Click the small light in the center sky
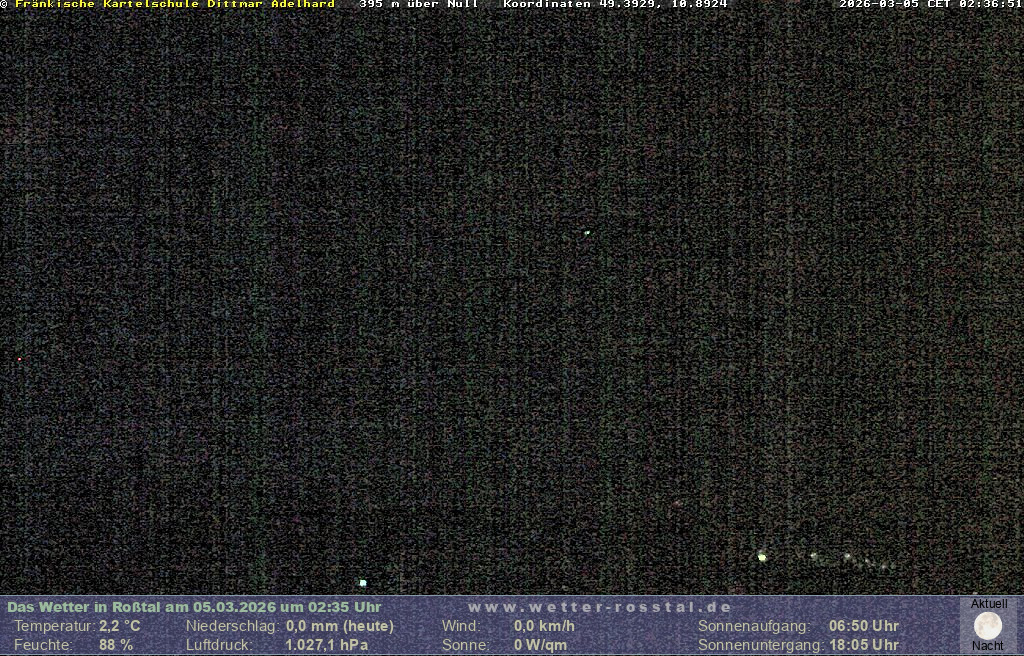 click(x=587, y=233)
